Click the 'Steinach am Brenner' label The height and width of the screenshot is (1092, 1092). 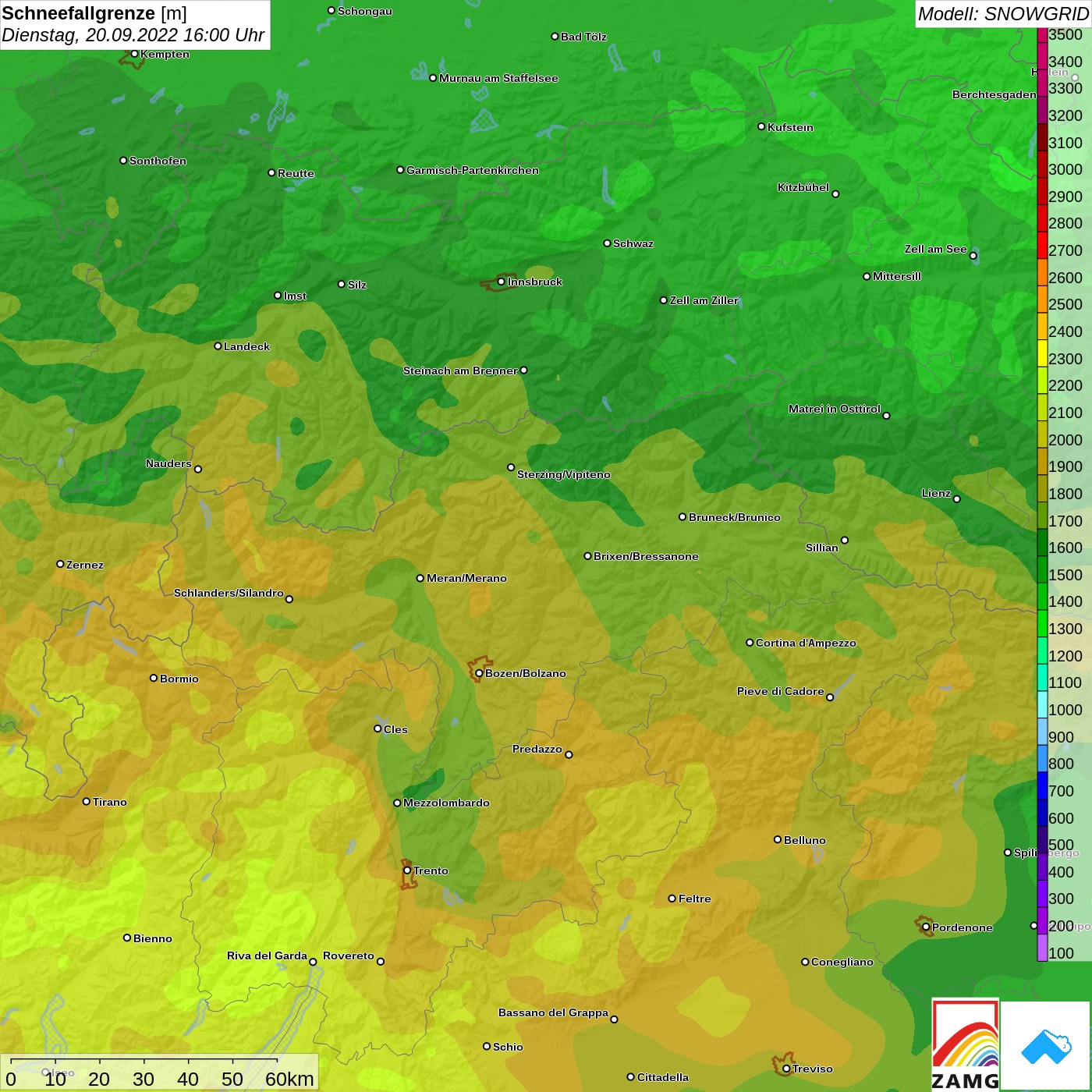(460, 370)
